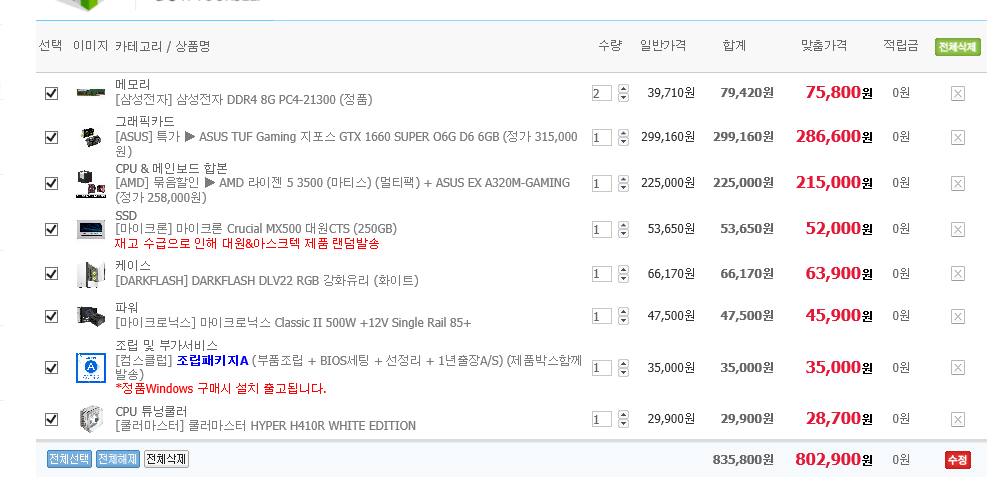This screenshot has width=990, height=477.
Task: Toggle the checkbox for the 파워 row
Action: [51, 316]
